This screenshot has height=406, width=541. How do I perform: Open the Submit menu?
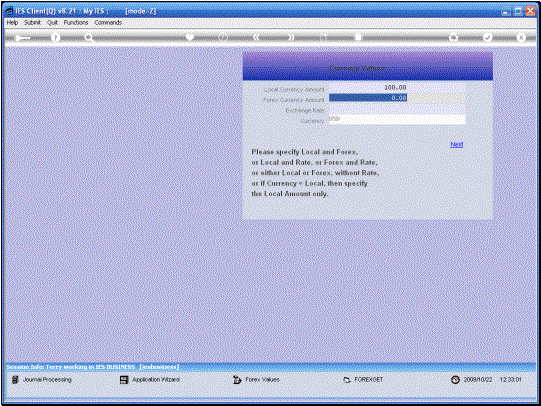[32, 22]
